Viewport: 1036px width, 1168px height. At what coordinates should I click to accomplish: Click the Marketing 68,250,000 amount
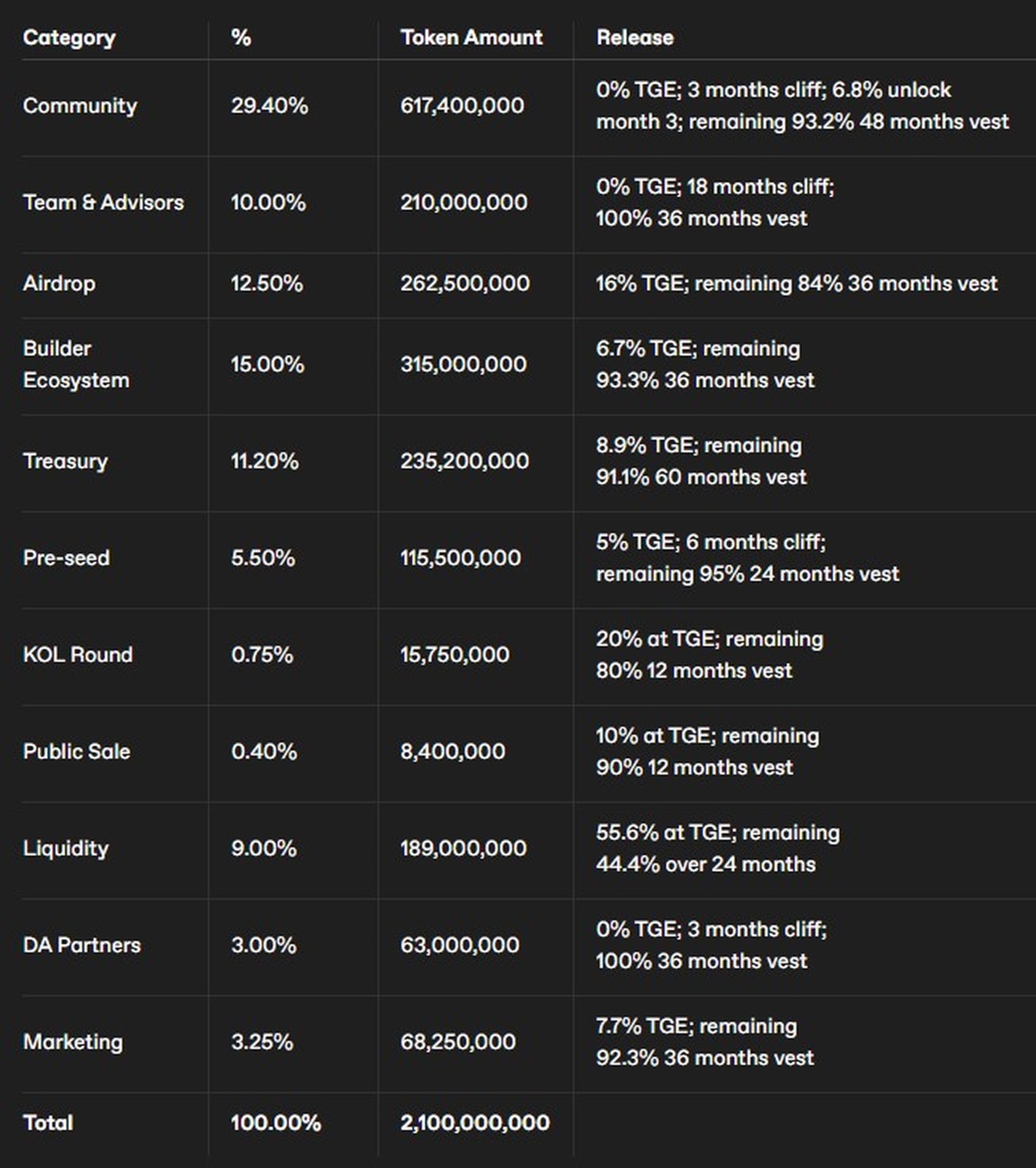[x=458, y=1041]
